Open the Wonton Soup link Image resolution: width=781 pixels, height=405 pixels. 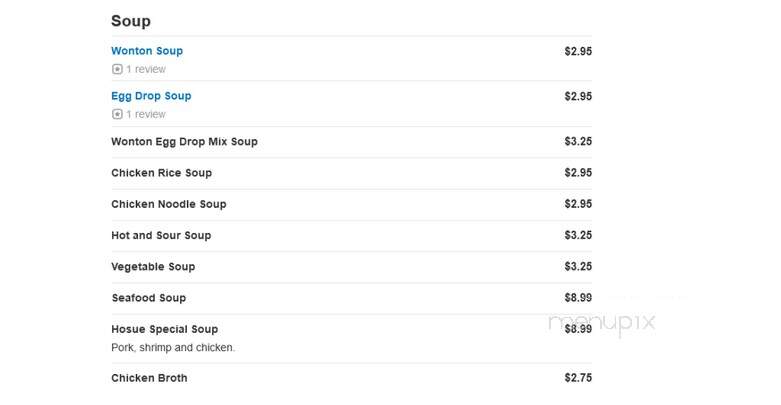coord(147,51)
